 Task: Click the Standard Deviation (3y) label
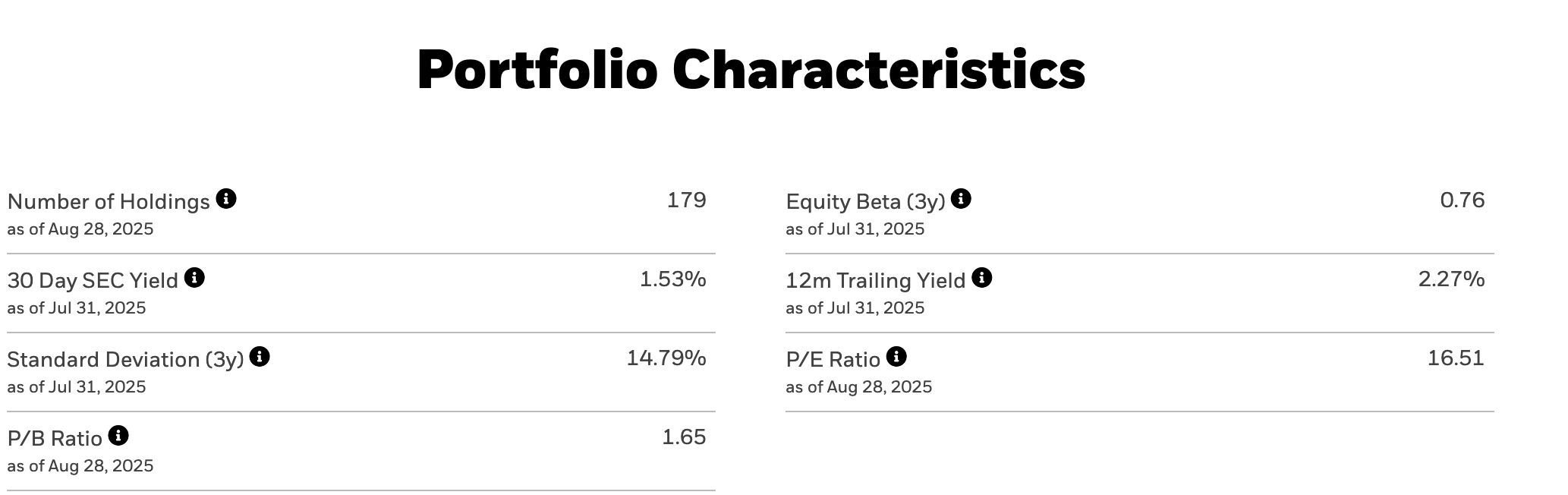[x=125, y=360]
